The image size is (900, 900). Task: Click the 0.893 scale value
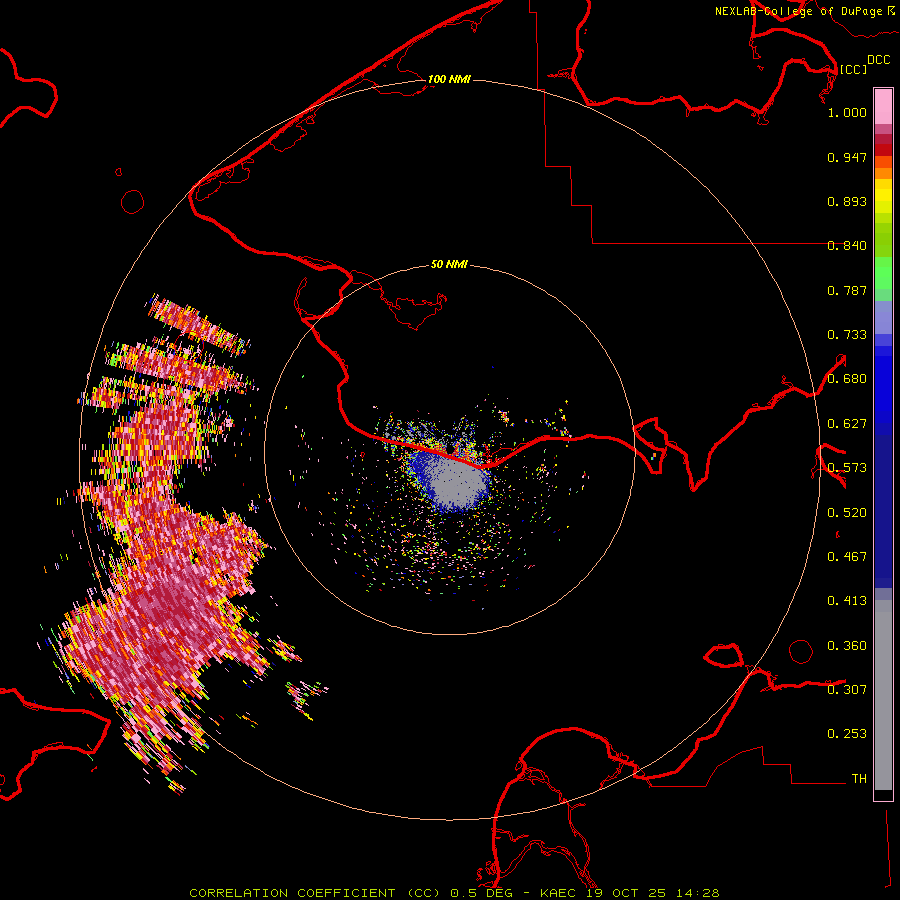[847, 201]
